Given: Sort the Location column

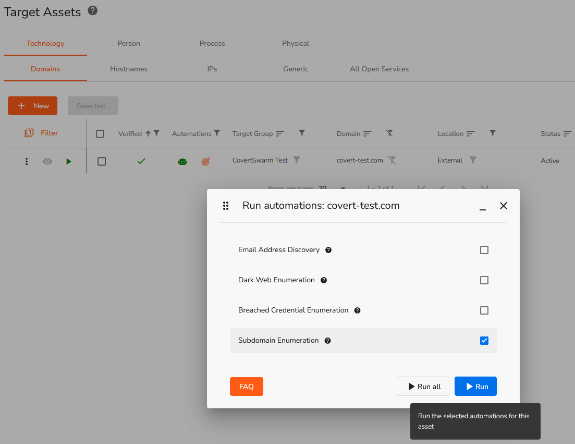Looking at the screenshot, I should [470, 133].
